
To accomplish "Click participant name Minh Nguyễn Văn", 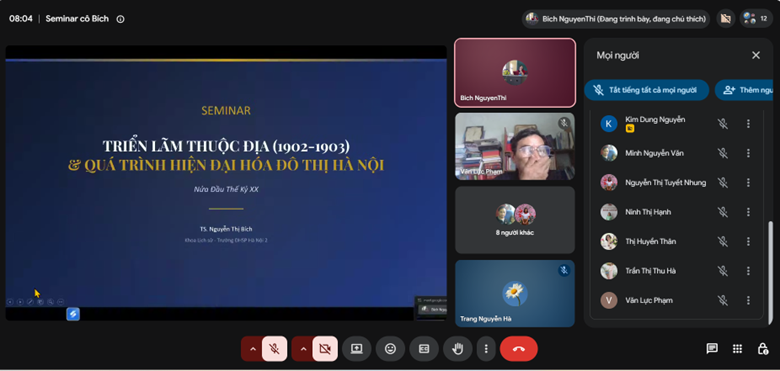I will [654, 153].
